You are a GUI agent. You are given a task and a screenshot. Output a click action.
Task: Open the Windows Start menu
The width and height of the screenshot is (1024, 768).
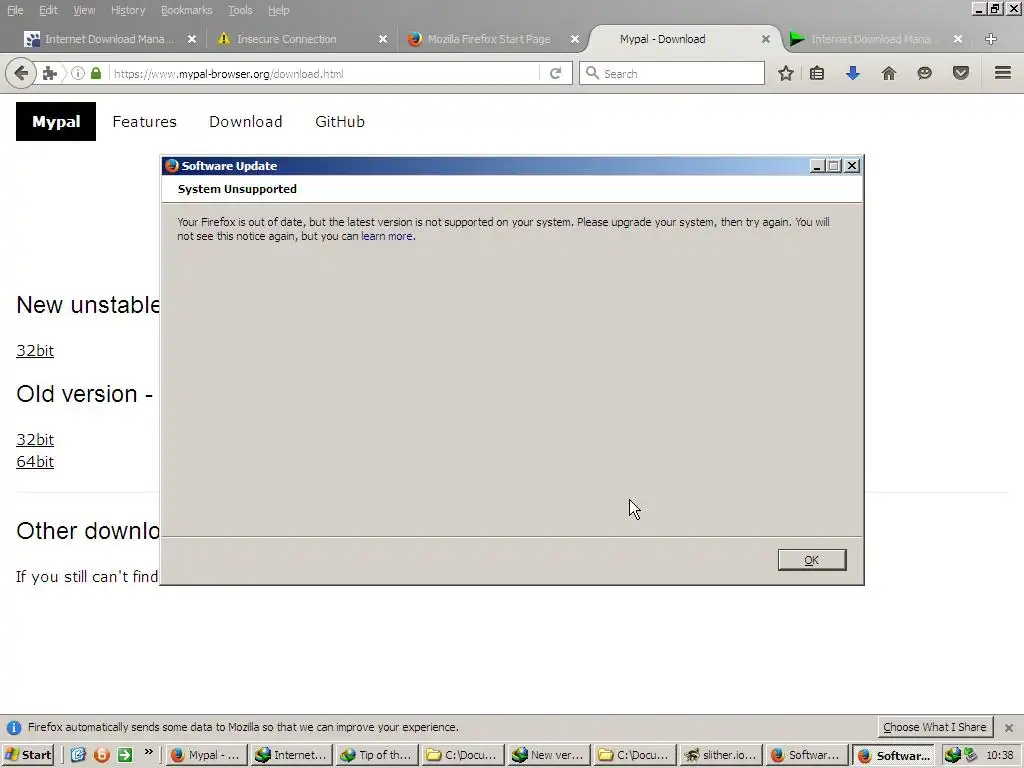(27, 755)
